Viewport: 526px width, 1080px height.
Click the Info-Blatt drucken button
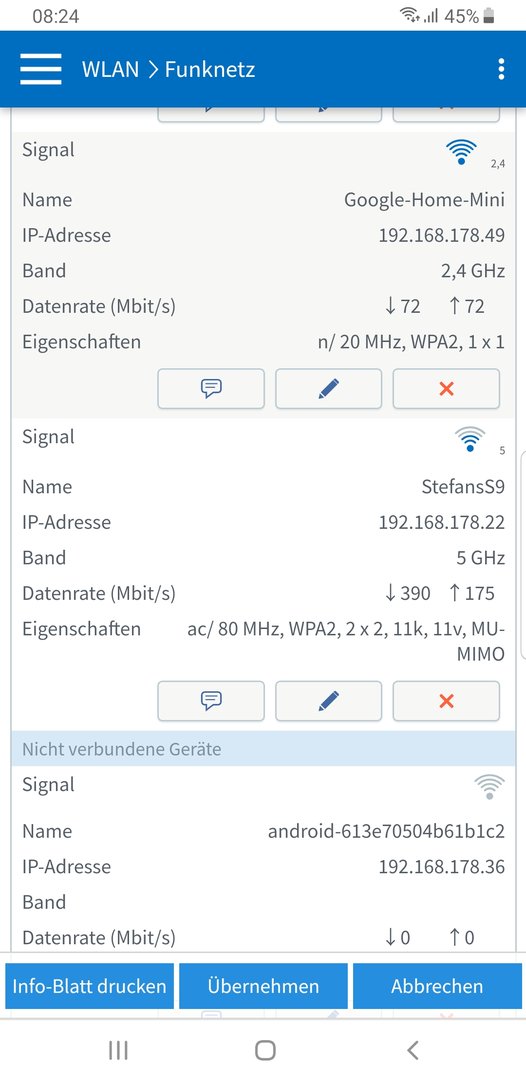(90, 986)
